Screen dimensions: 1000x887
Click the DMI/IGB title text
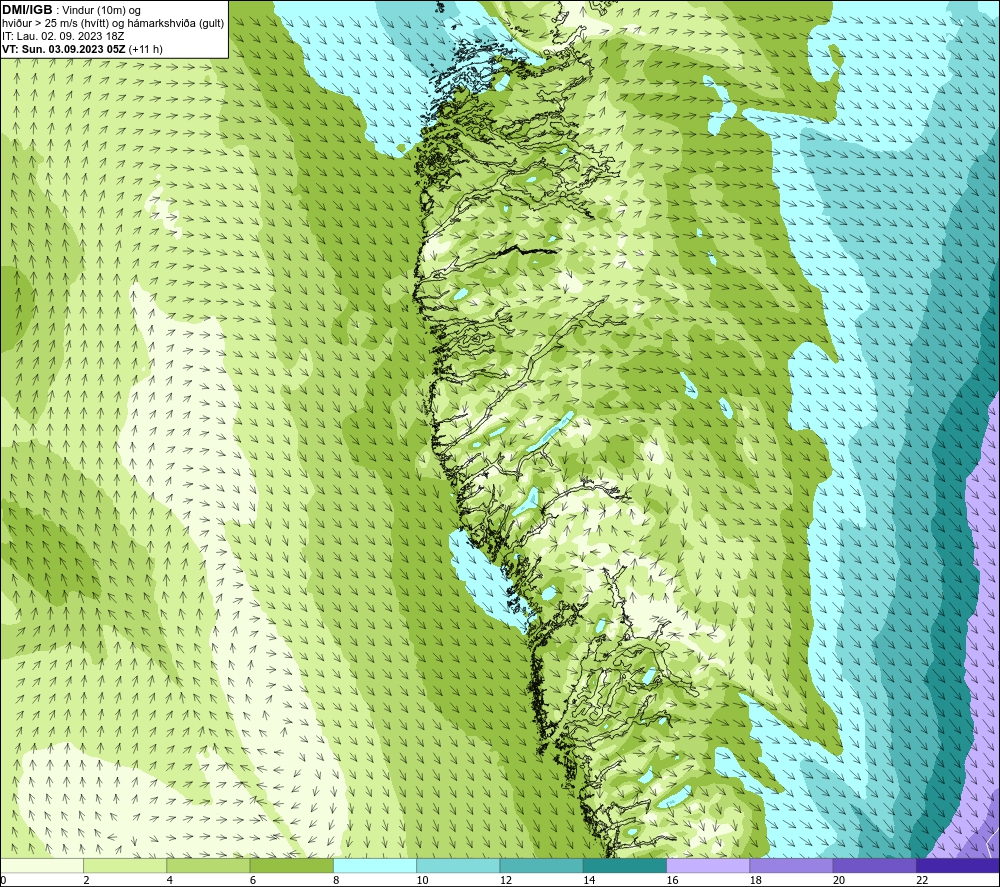(27, 10)
